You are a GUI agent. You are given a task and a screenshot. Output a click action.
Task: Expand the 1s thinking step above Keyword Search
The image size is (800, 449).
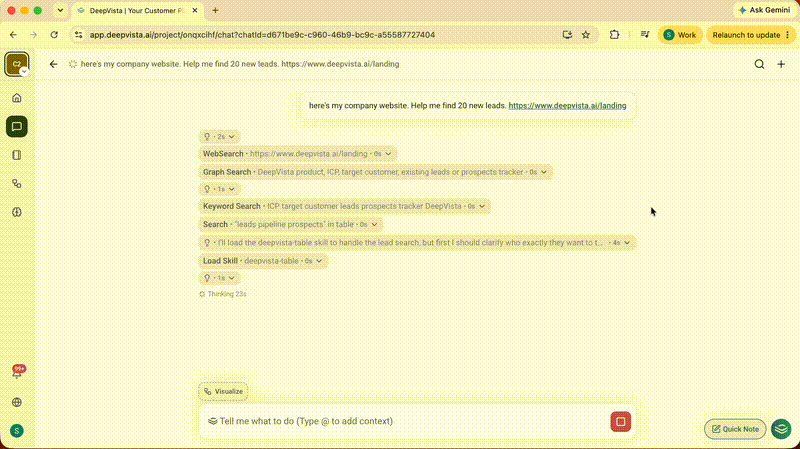point(219,189)
